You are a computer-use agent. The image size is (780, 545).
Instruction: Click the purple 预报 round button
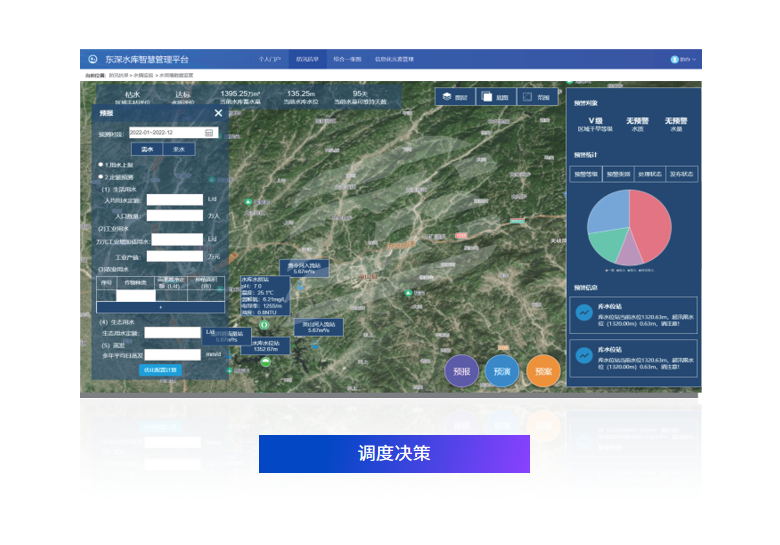[x=461, y=371]
